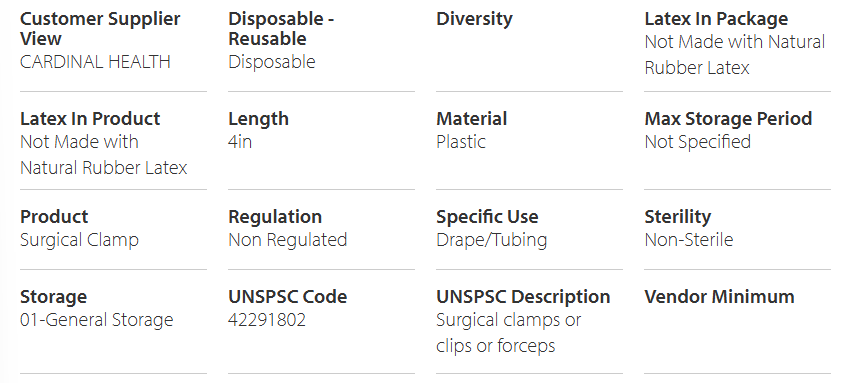The width and height of the screenshot is (848, 383).
Task: Select the Diversity attribute heading
Action: (x=474, y=18)
